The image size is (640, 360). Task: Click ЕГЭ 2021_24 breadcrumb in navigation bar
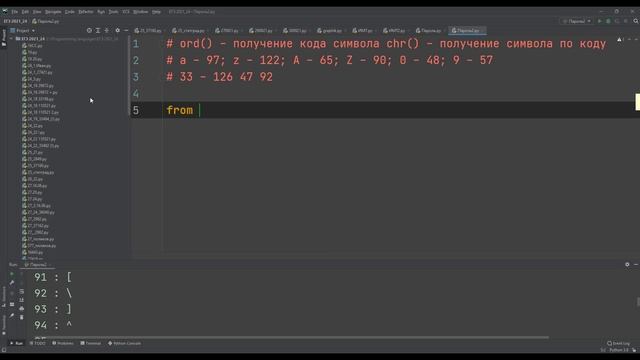16,21
